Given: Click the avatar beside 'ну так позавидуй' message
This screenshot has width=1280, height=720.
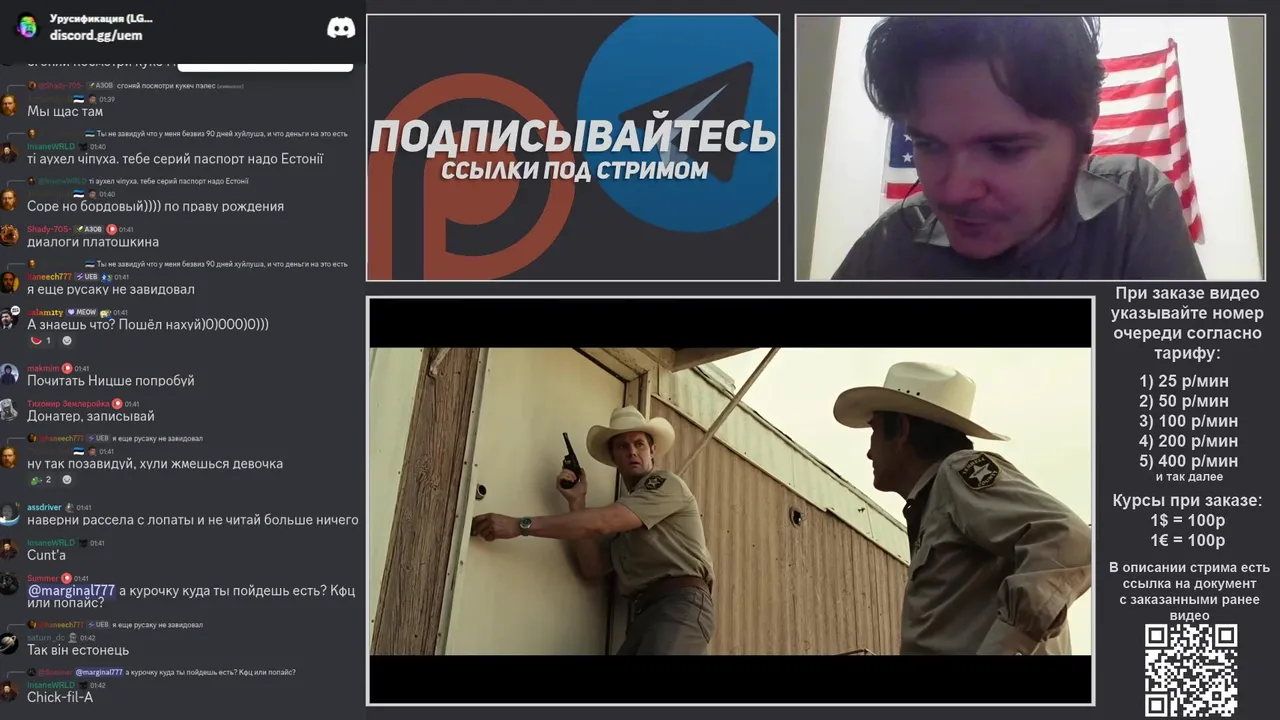Looking at the screenshot, I should point(9,457).
